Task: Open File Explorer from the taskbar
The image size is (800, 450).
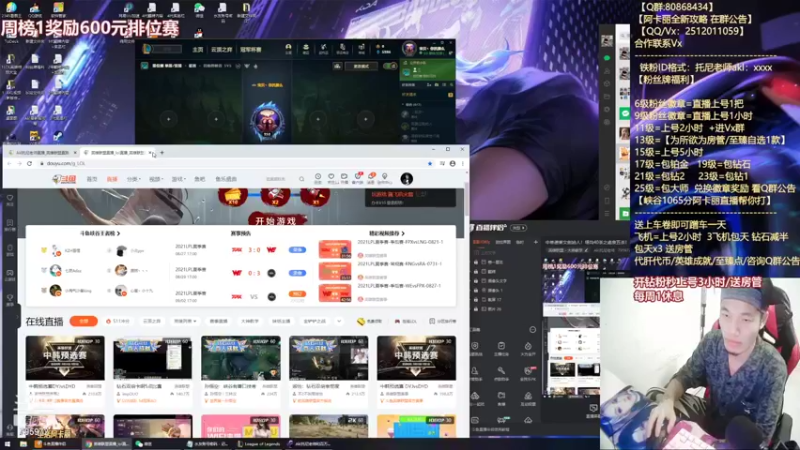Action: 23,444
